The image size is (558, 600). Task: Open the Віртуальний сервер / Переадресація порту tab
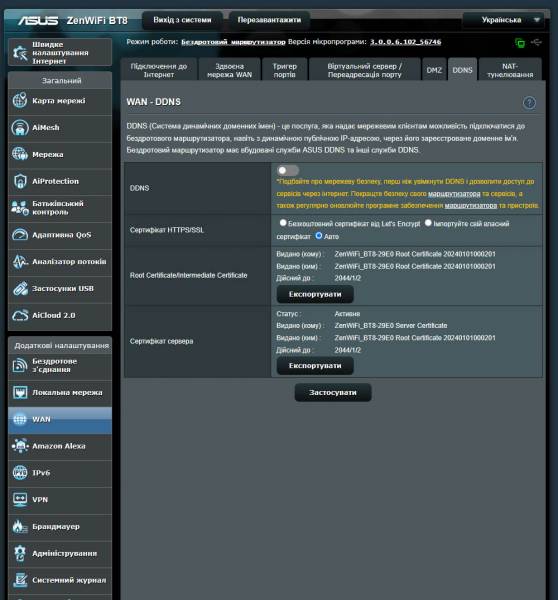click(364, 70)
